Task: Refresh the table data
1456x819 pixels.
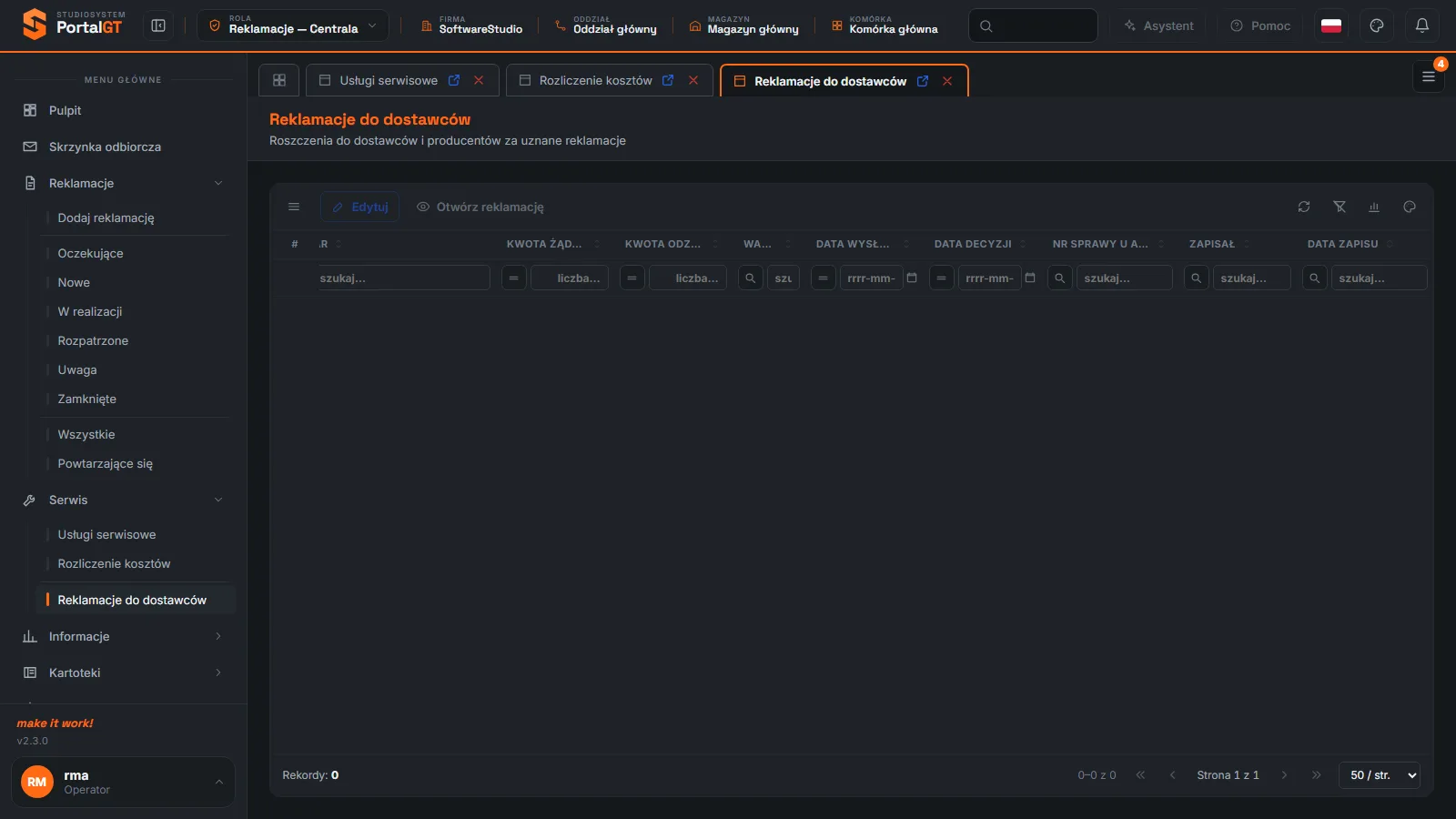Action: (x=1304, y=207)
